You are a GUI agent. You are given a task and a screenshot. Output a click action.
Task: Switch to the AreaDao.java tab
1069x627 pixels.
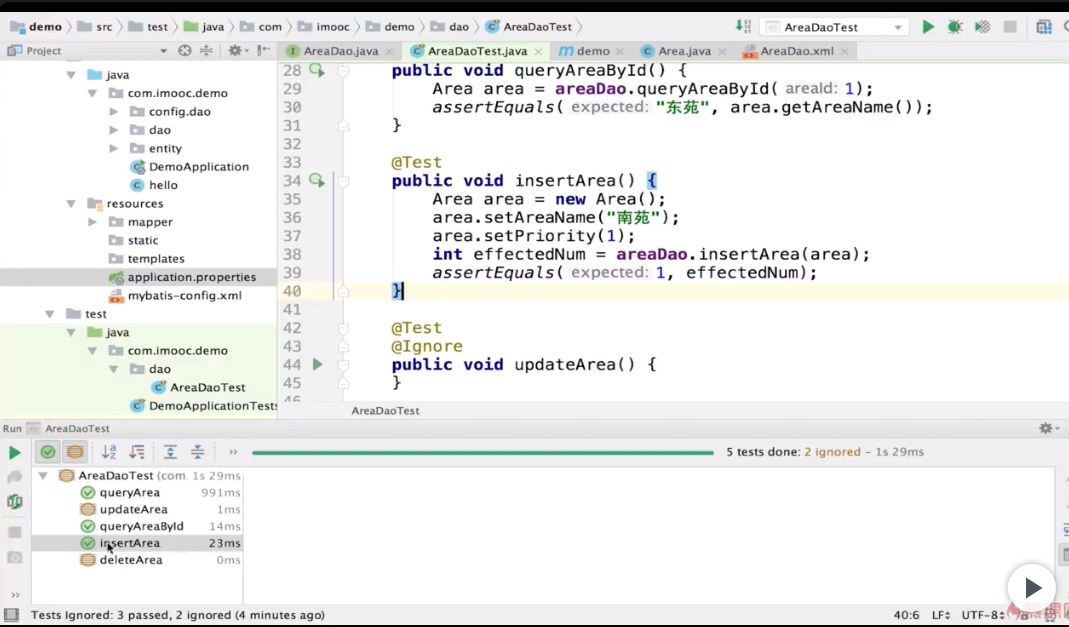click(x=341, y=51)
